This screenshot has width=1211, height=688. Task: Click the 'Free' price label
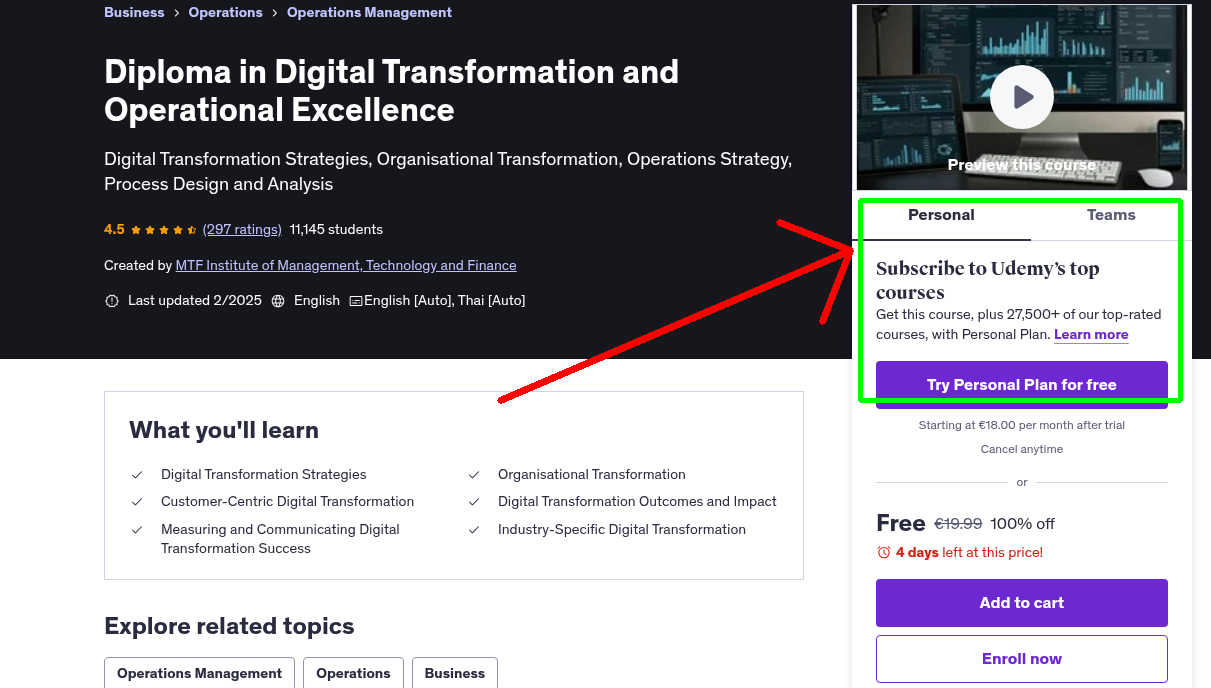(901, 523)
